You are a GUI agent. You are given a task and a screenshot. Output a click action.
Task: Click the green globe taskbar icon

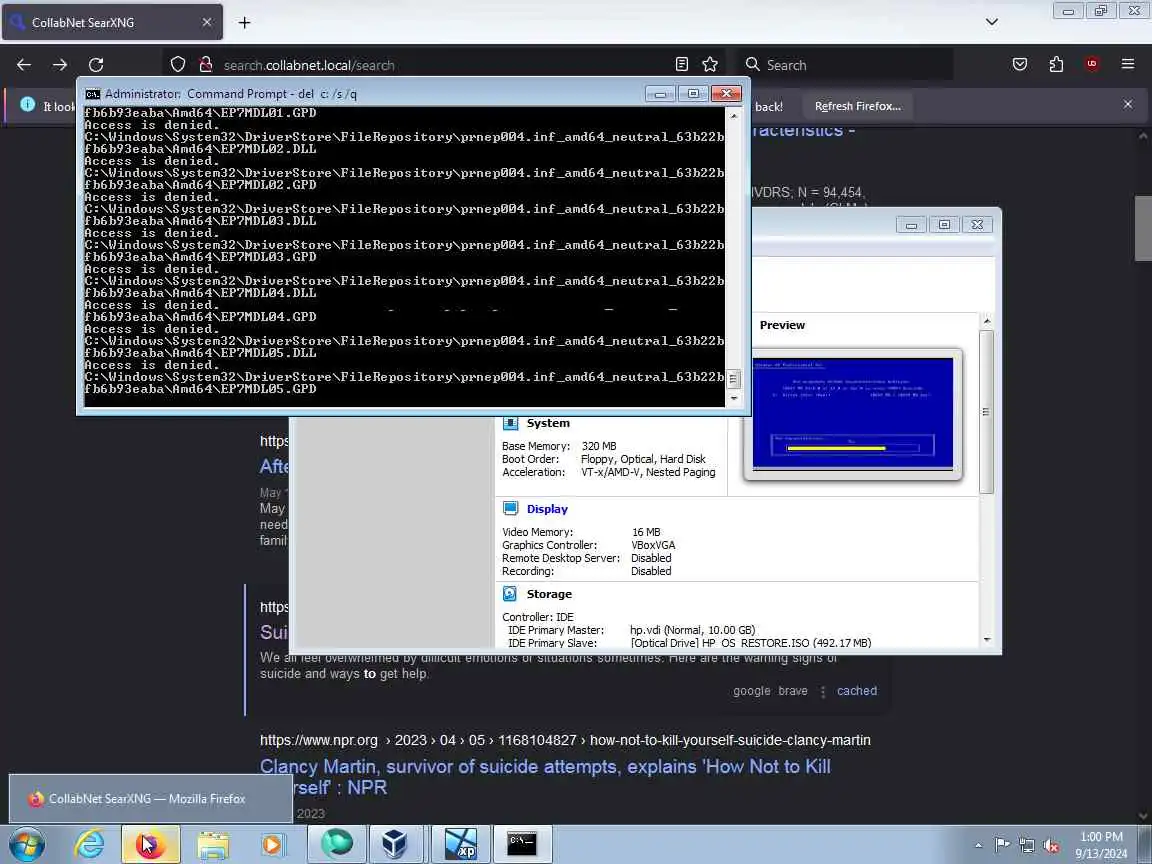pyautogui.click(x=336, y=843)
